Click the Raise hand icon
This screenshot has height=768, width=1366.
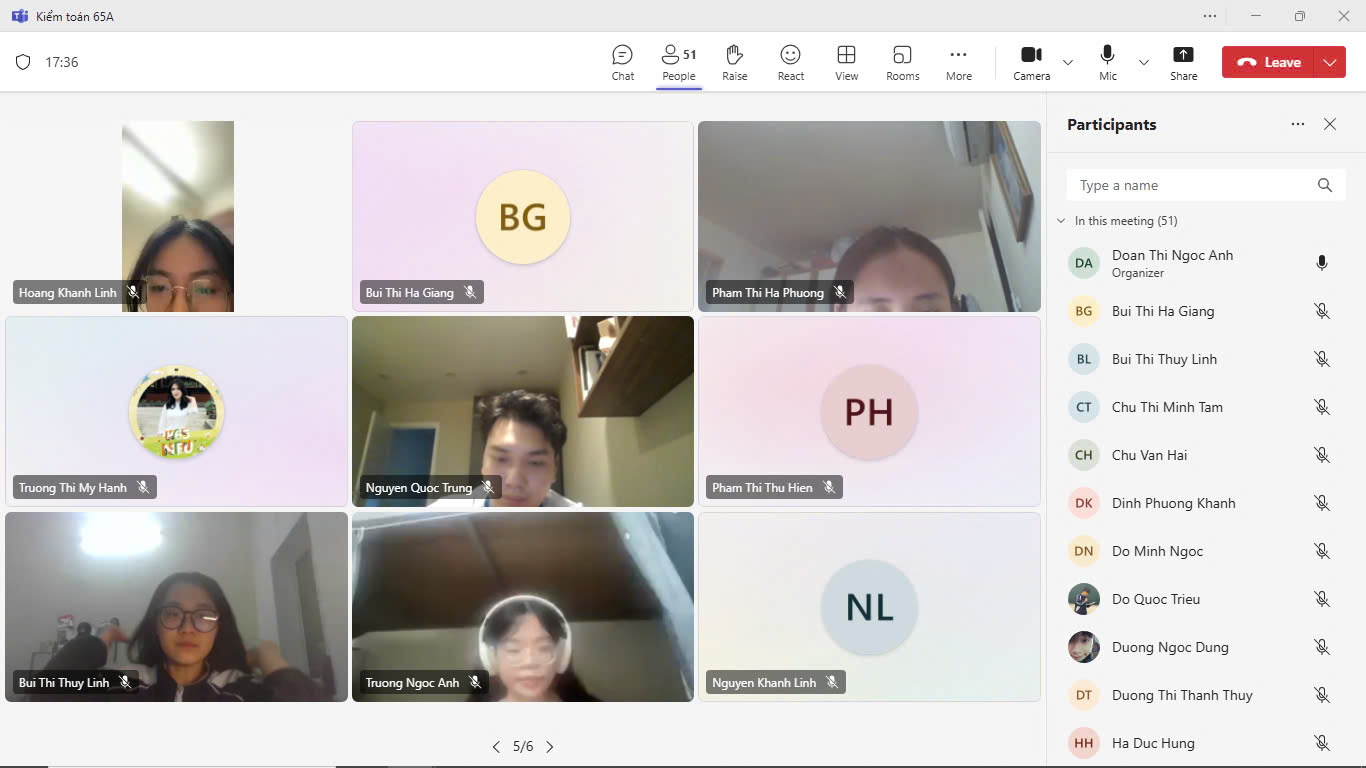point(735,62)
